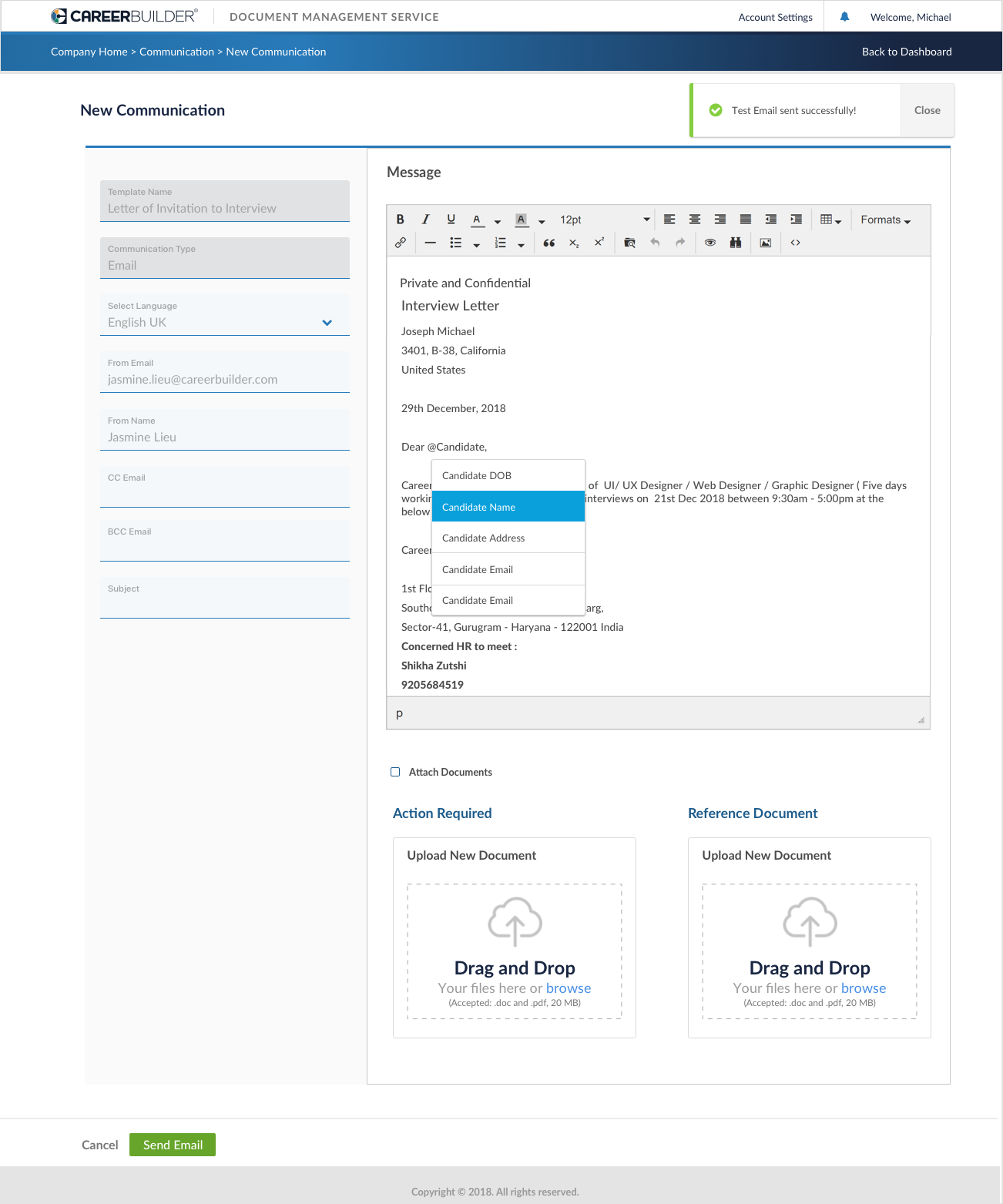The height and width of the screenshot is (1204, 1003).
Task: Click Back to Dashboard link
Action: pos(907,52)
